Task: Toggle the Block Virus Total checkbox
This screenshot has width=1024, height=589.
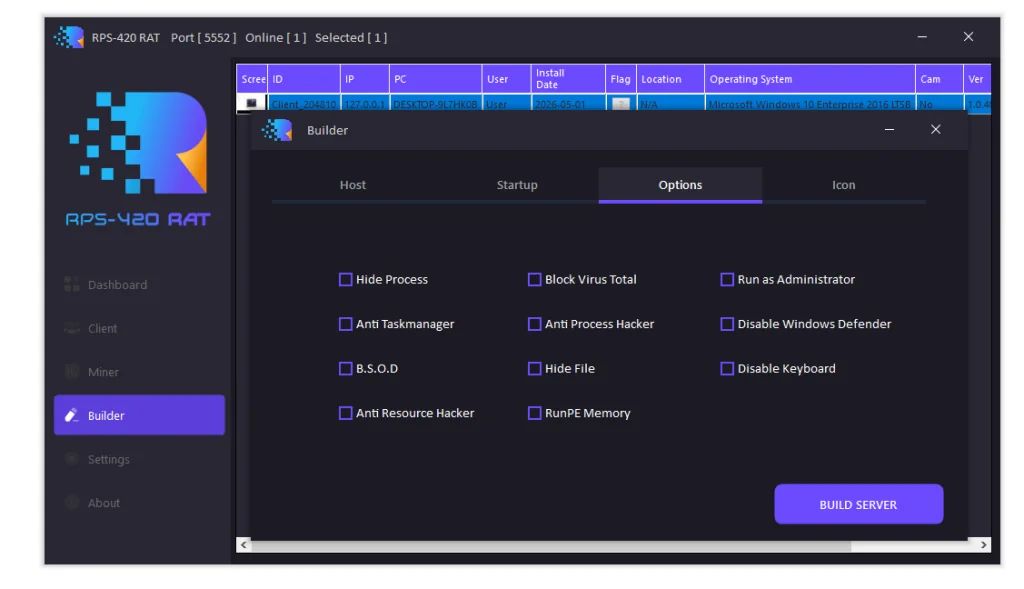Action: pos(534,279)
